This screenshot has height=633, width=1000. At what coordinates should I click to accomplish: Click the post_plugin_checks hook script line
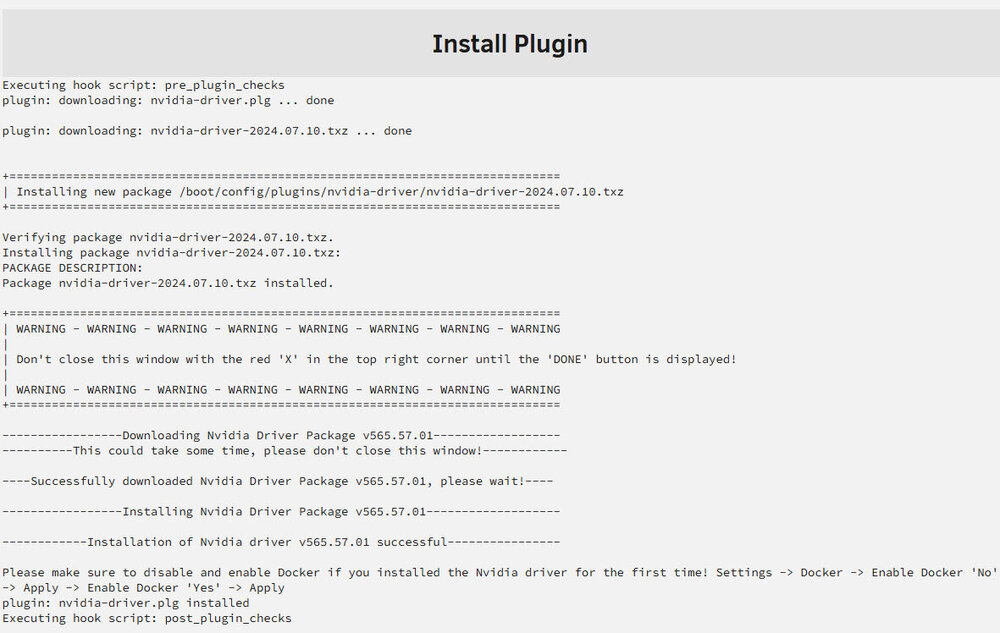coord(147,618)
